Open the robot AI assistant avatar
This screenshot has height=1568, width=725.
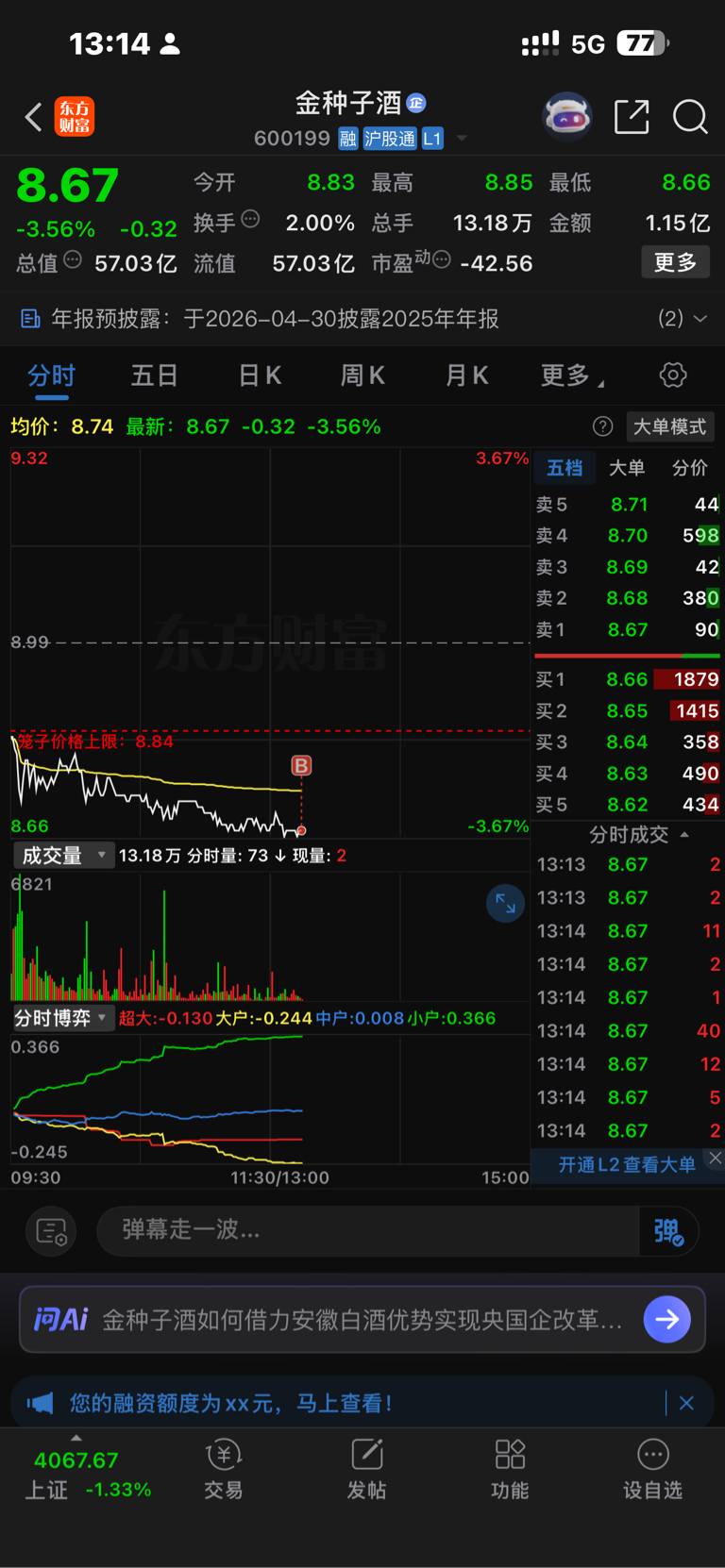(x=567, y=117)
